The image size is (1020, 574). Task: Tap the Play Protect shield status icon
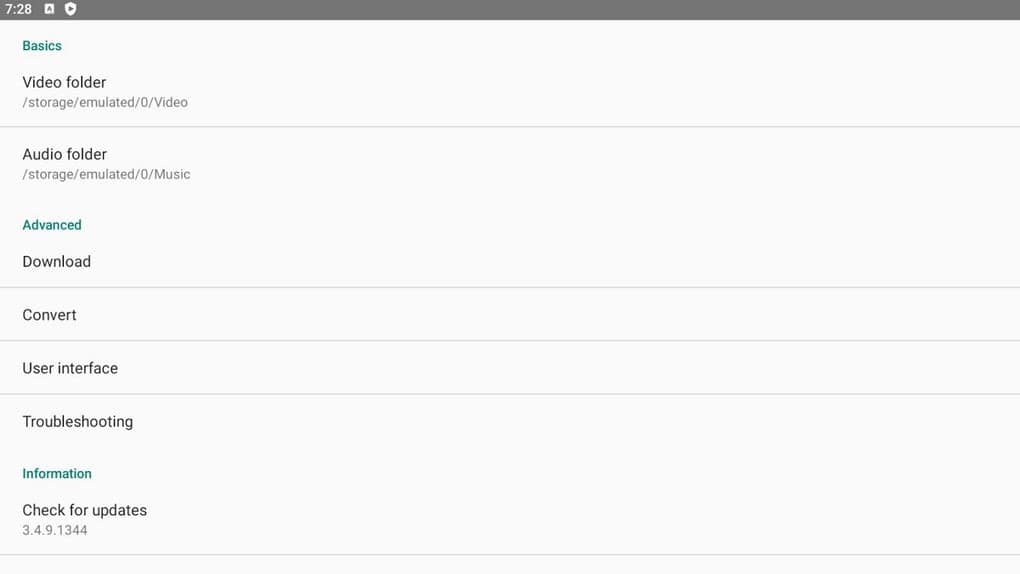[70, 9]
